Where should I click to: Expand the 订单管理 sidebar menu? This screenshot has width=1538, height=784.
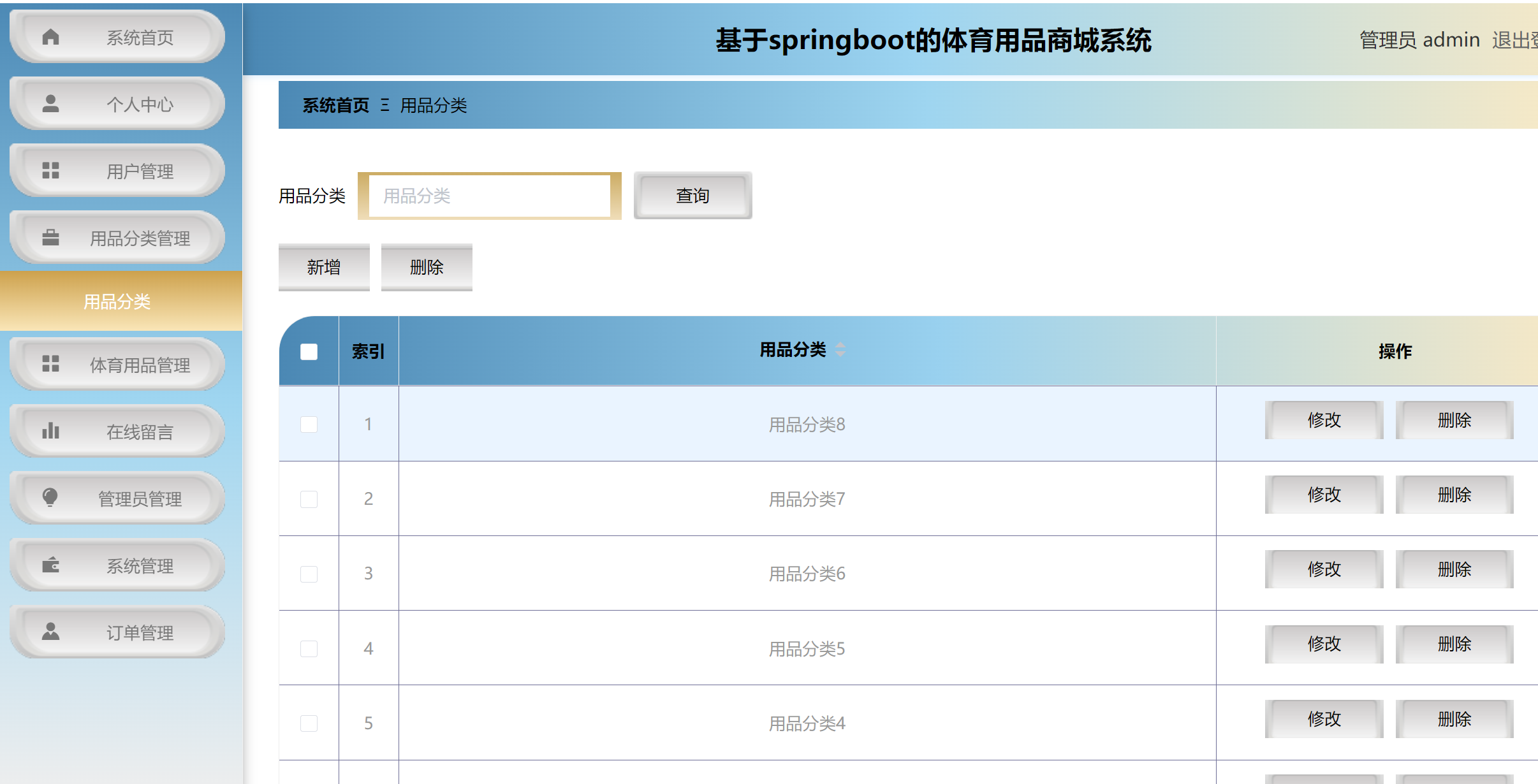(x=117, y=632)
